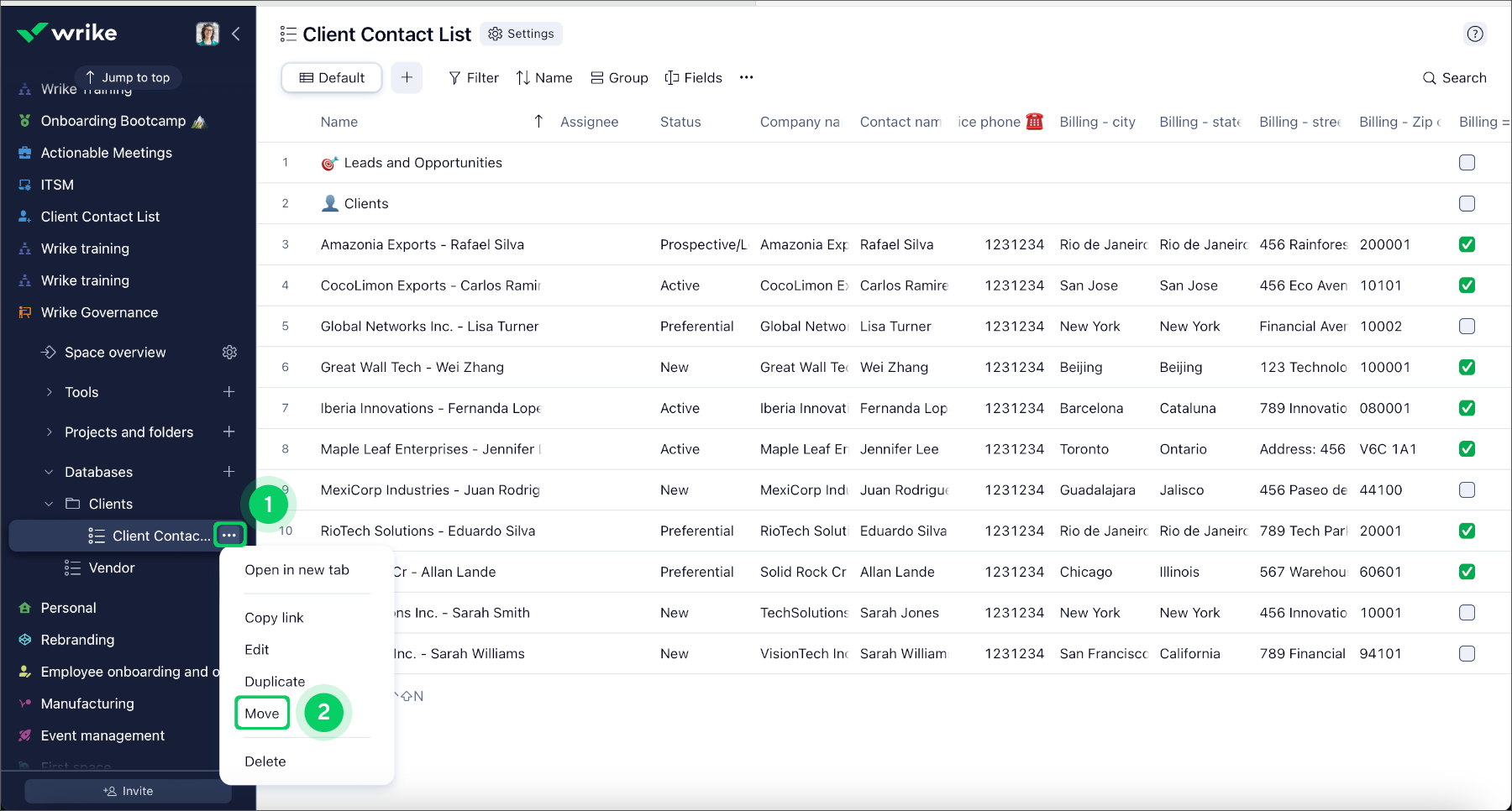
Task: Uncheck the checkbox for Great Wall Tech
Action: pos(1467,367)
